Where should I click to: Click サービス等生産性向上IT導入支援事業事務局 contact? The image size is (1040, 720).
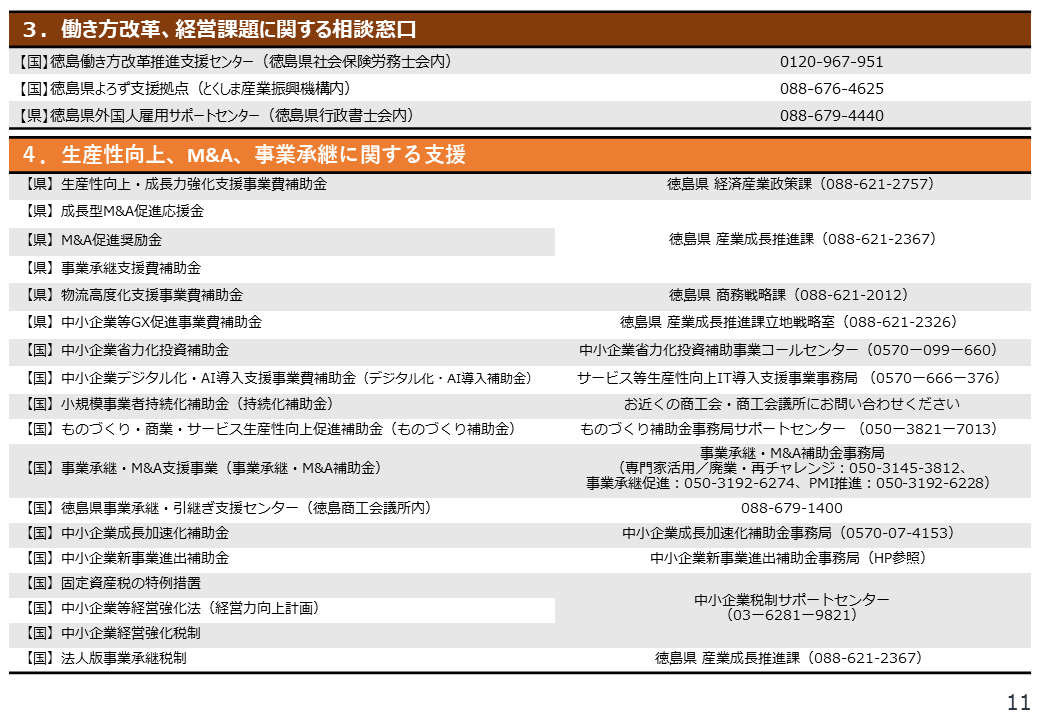pyautogui.click(x=789, y=379)
